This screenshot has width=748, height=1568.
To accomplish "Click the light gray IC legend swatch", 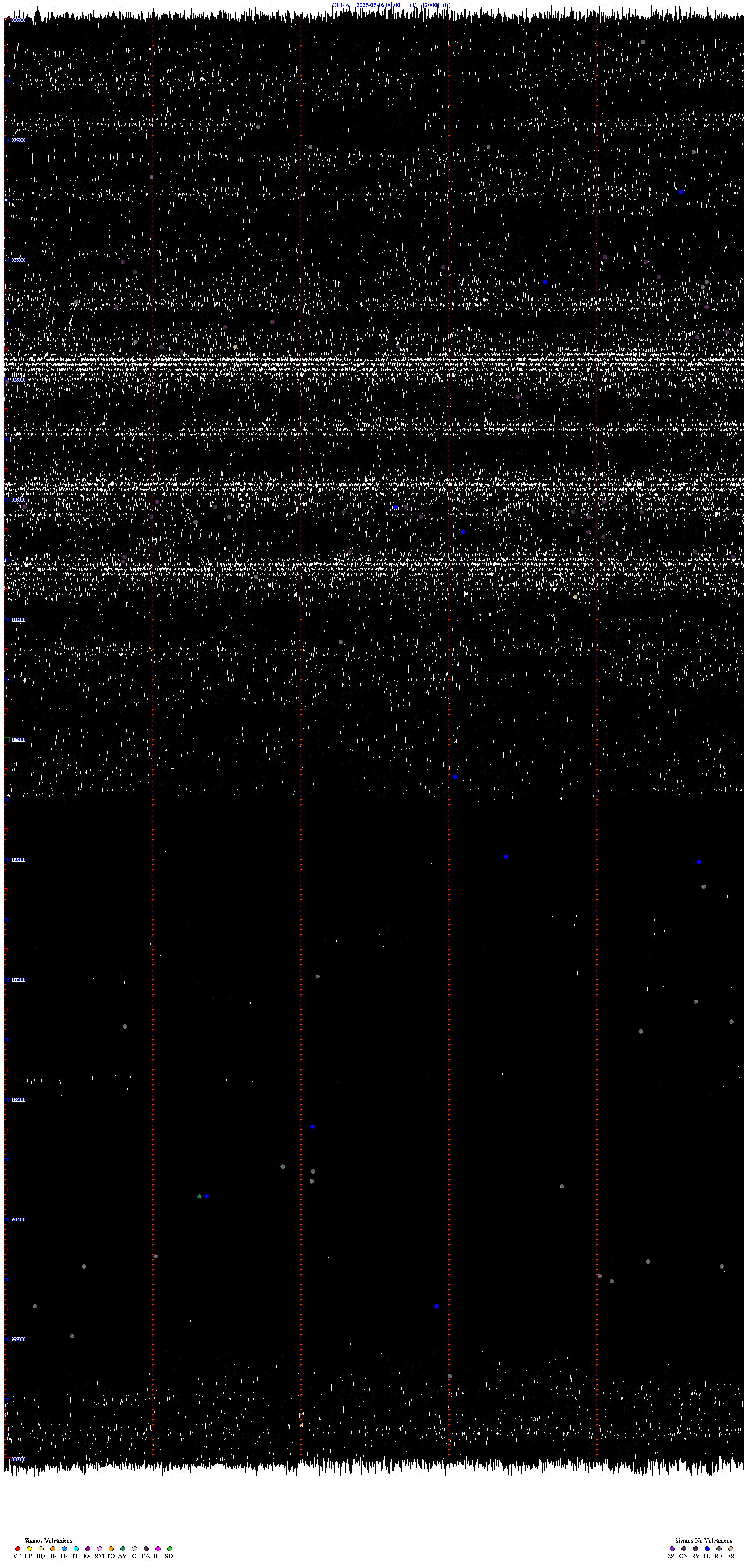I will pyautogui.click(x=135, y=1549).
